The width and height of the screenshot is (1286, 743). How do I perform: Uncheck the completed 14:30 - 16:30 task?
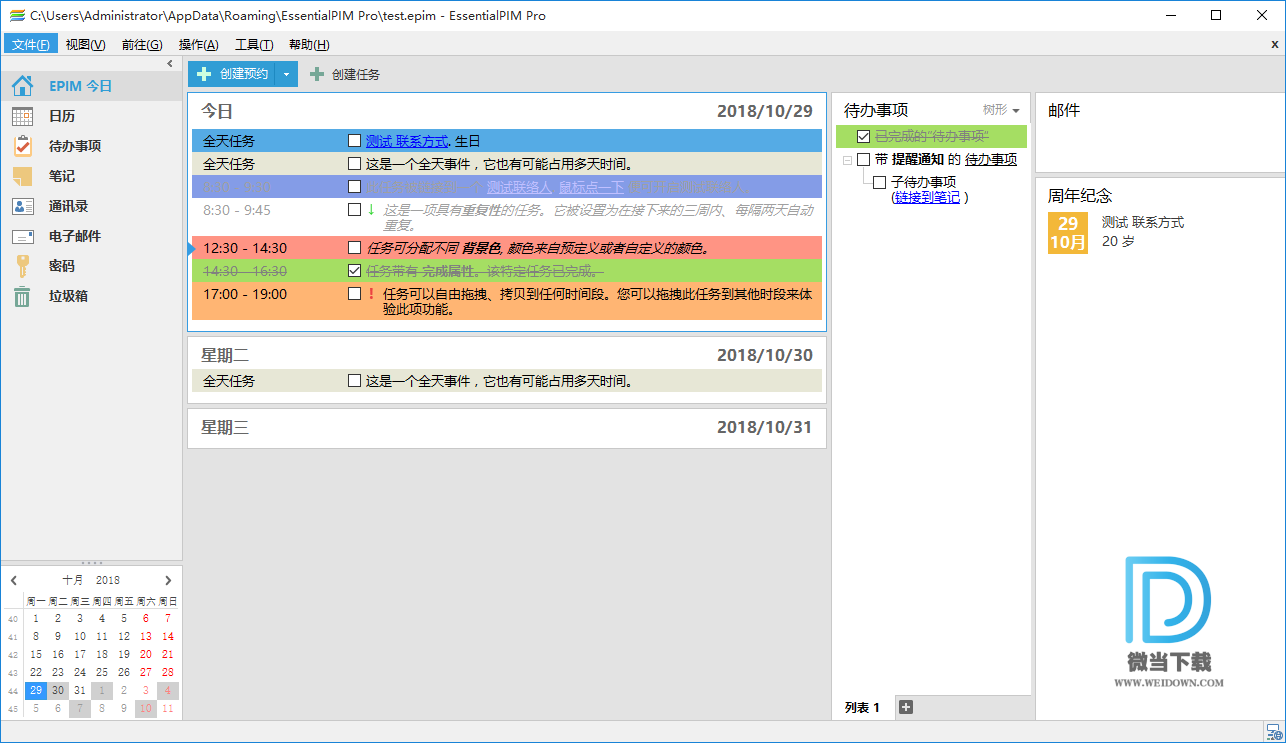pos(354,271)
